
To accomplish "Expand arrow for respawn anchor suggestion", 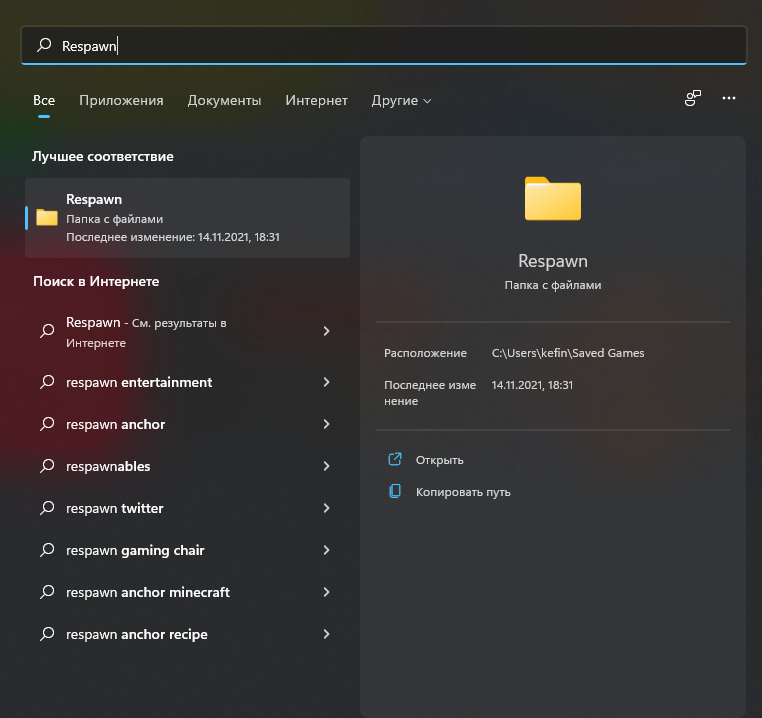I will click(x=326, y=425).
